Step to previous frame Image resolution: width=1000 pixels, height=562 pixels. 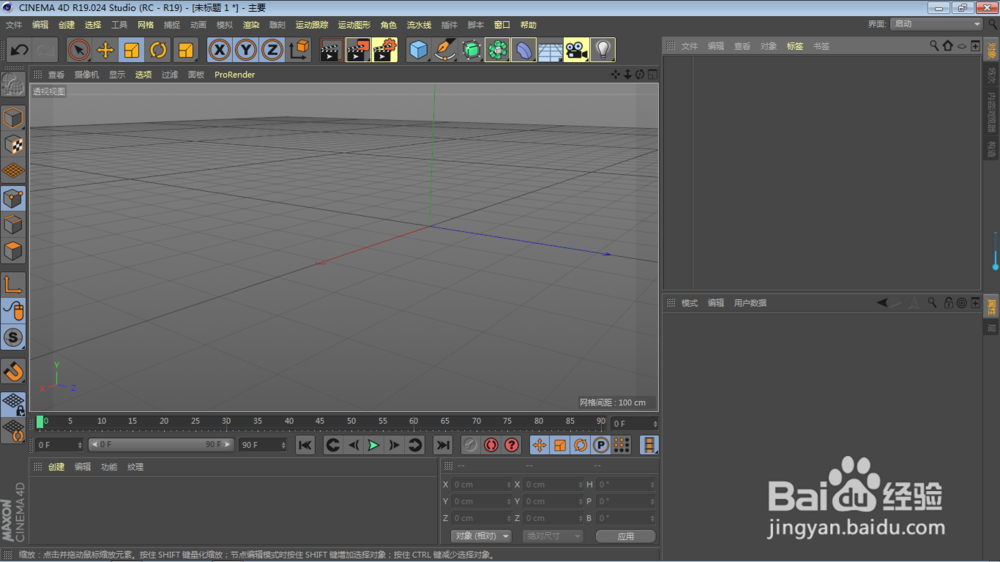coord(353,445)
